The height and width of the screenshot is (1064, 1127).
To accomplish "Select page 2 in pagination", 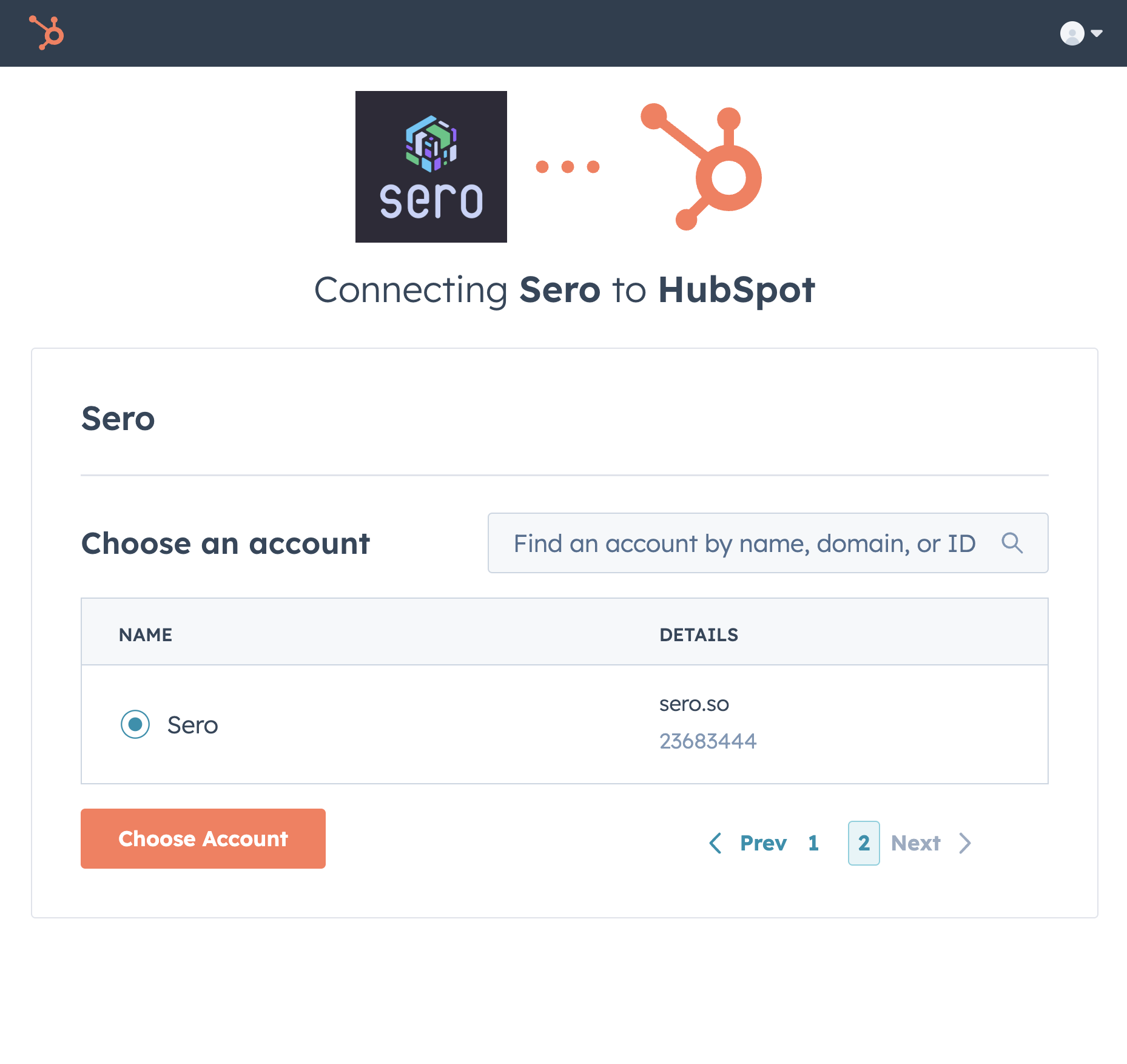I will (864, 843).
